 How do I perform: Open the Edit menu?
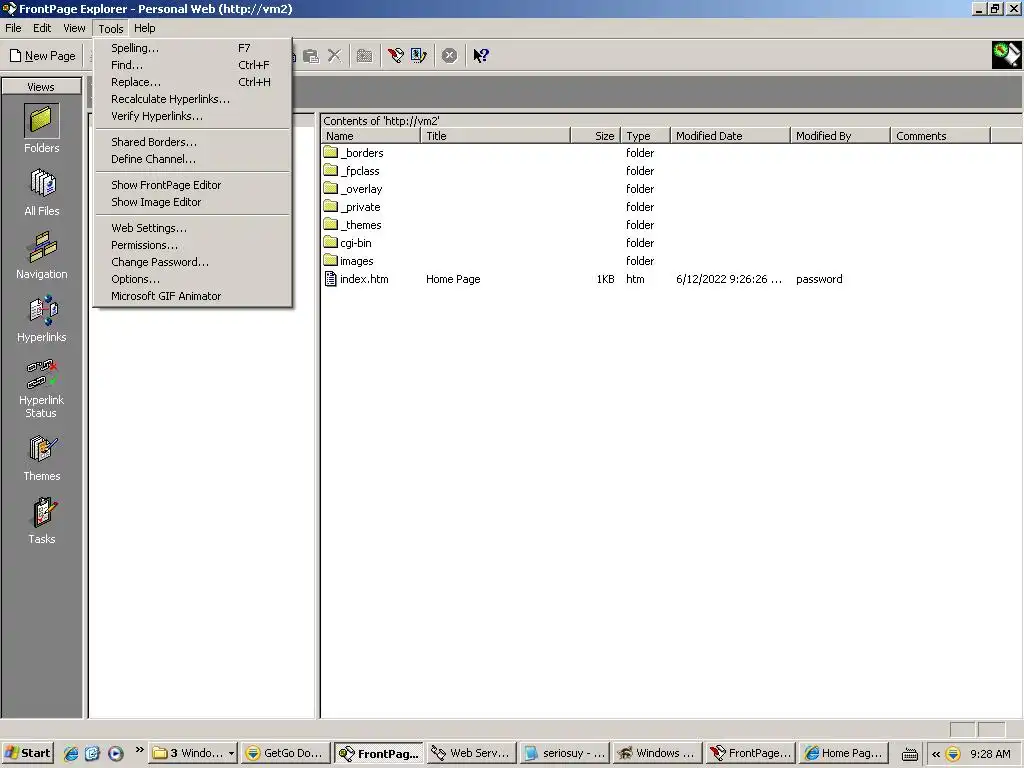click(42, 28)
